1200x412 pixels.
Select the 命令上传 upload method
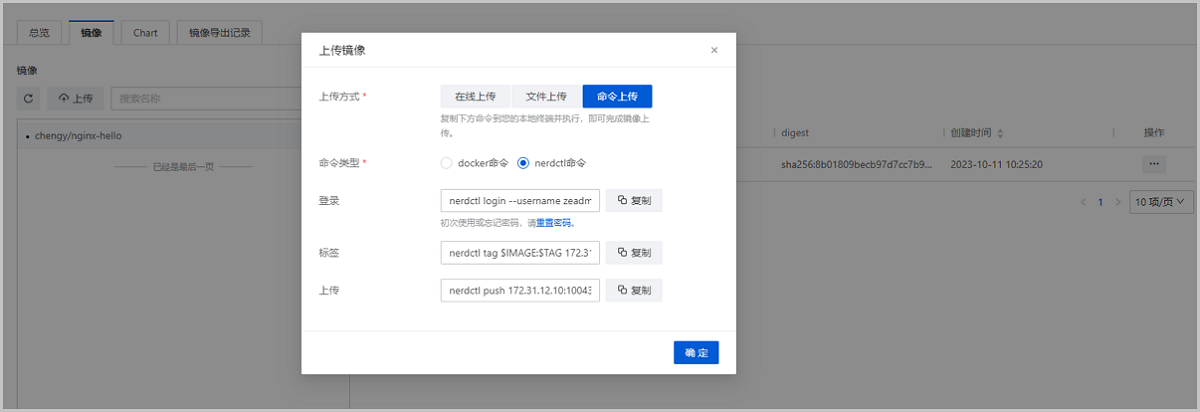coord(617,96)
